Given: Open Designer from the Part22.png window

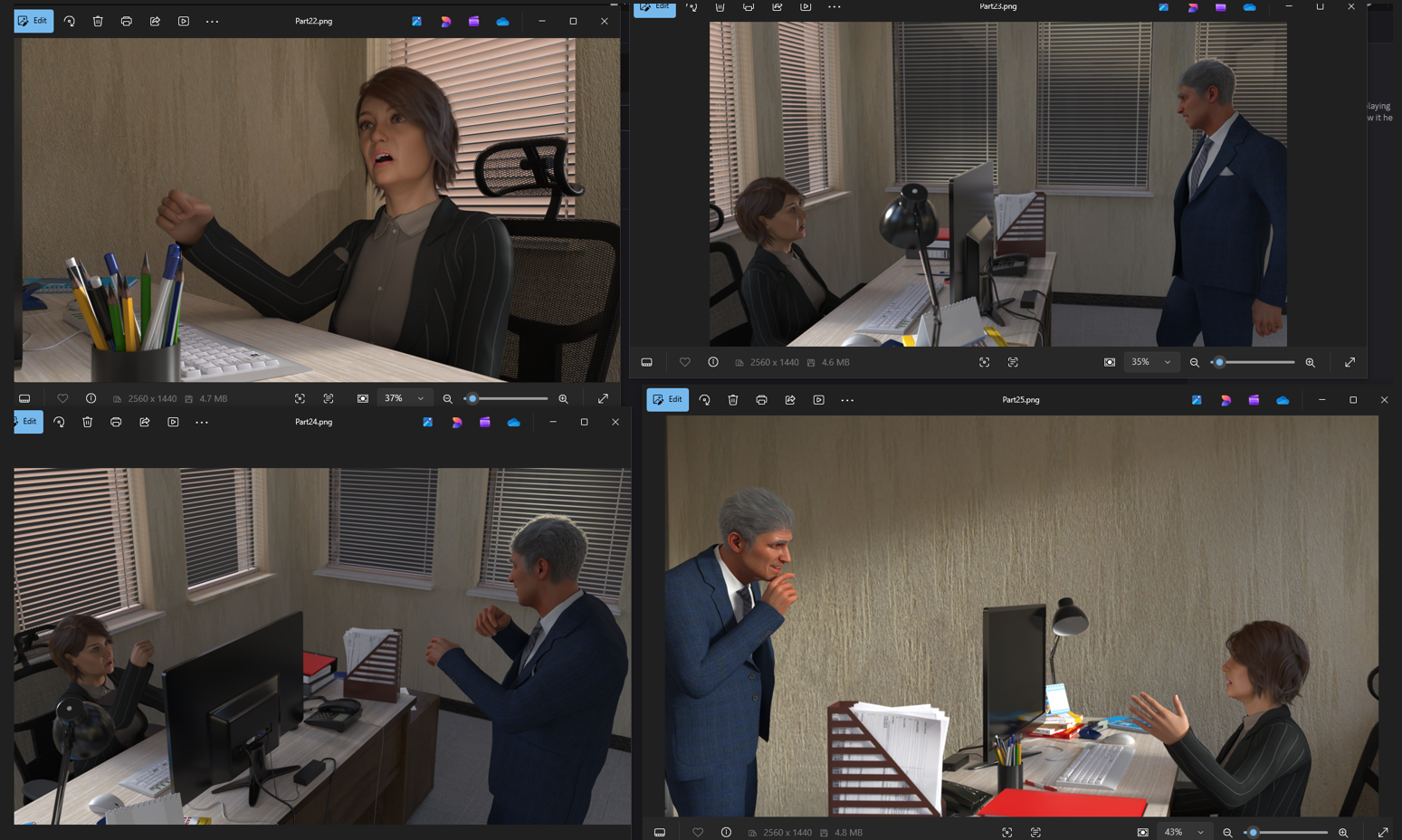Looking at the screenshot, I should pos(445,21).
